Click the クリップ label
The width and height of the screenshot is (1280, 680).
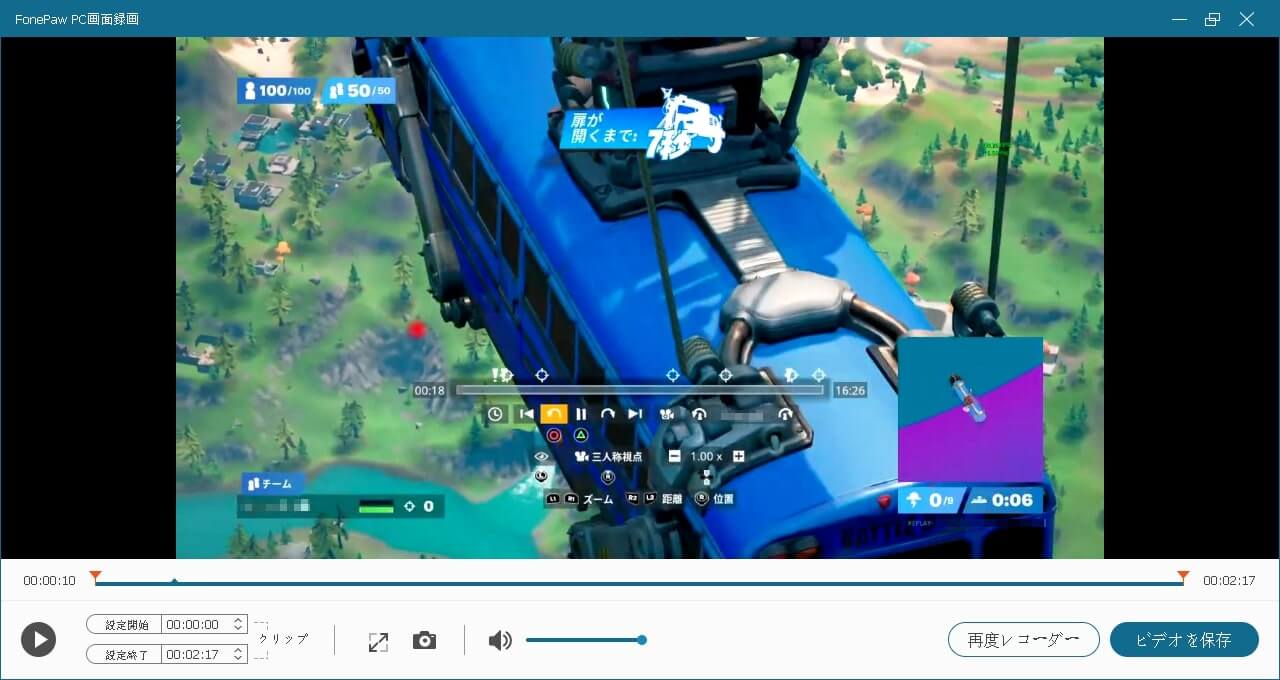pyautogui.click(x=283, y=638)
